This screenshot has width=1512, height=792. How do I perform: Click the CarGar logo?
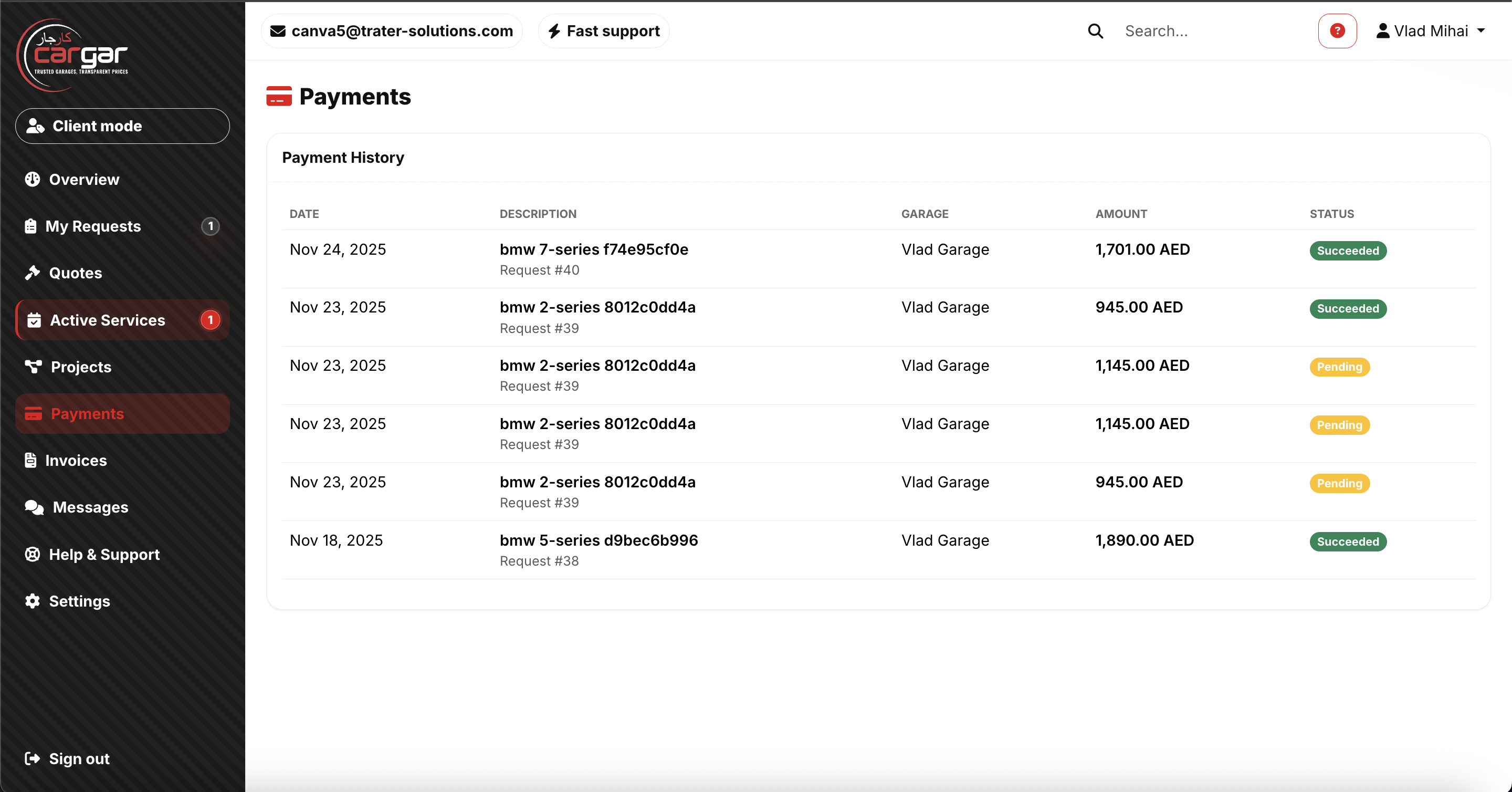73,55
